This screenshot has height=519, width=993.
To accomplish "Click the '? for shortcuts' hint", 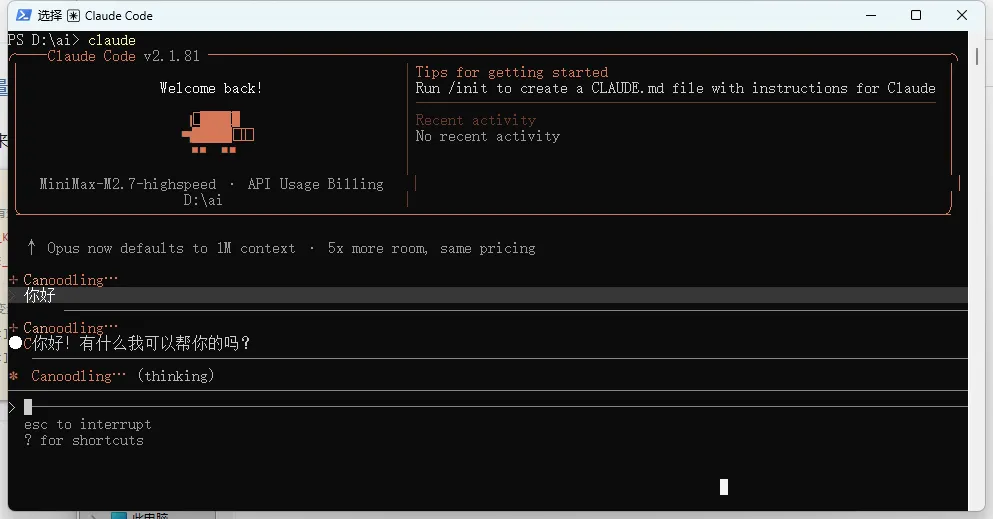I will [84, 440].
